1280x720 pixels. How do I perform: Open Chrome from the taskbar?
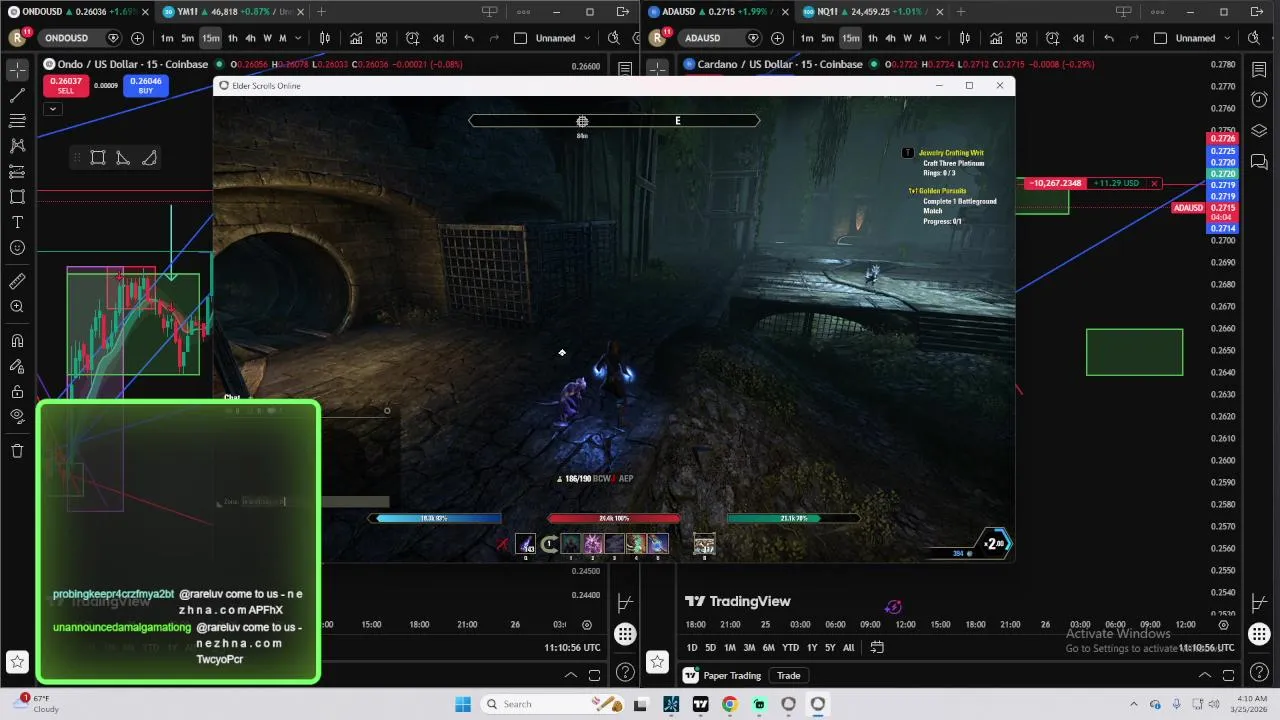click(730, 704)
